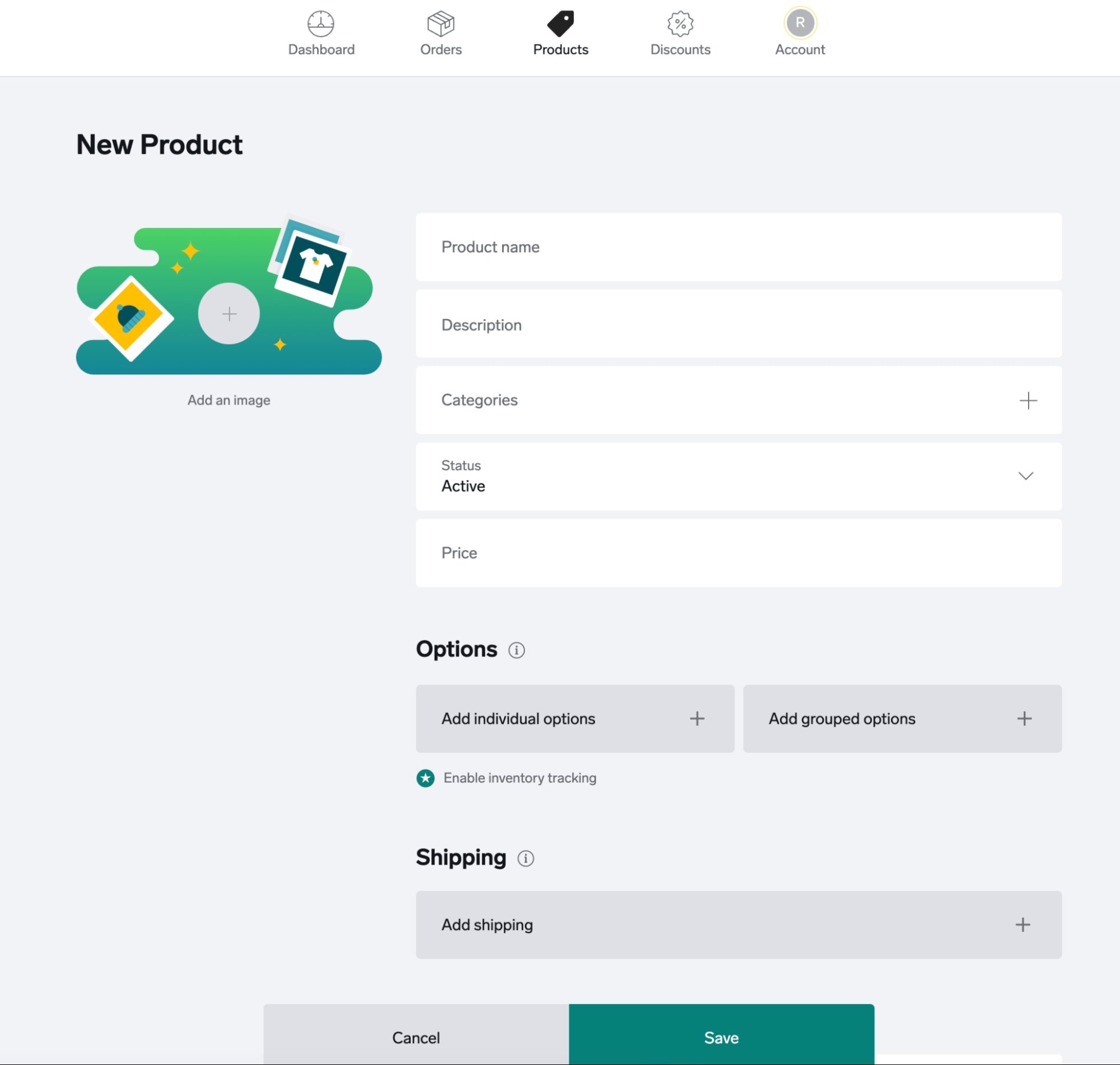Image resolution: width=1120 pixels, height=1065 pixels.
Task: Expand the Status dropdown chevron
Action: pyautogui.click(x=1025, y=476)
